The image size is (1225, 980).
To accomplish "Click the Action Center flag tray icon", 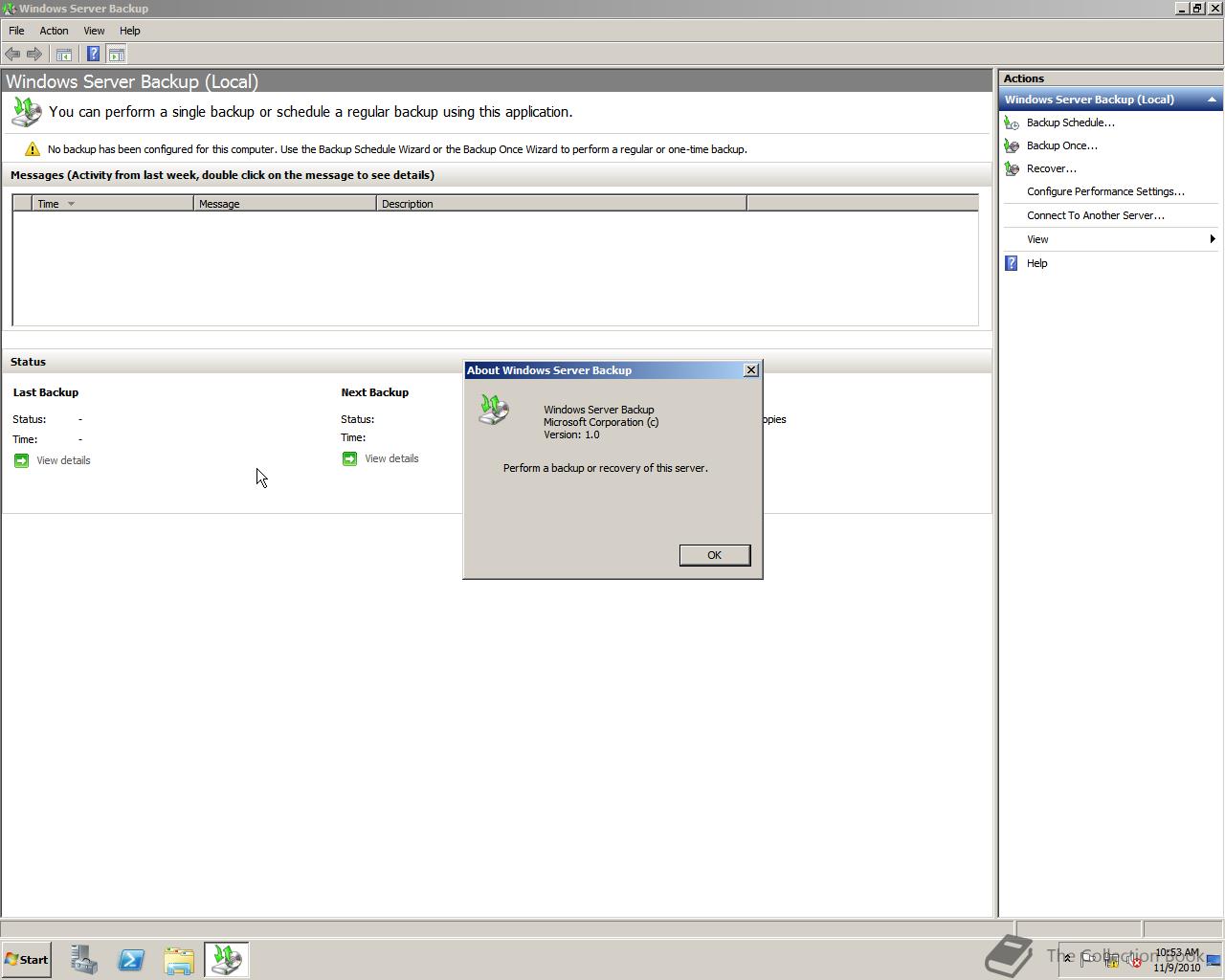I will click(1089, 960).
